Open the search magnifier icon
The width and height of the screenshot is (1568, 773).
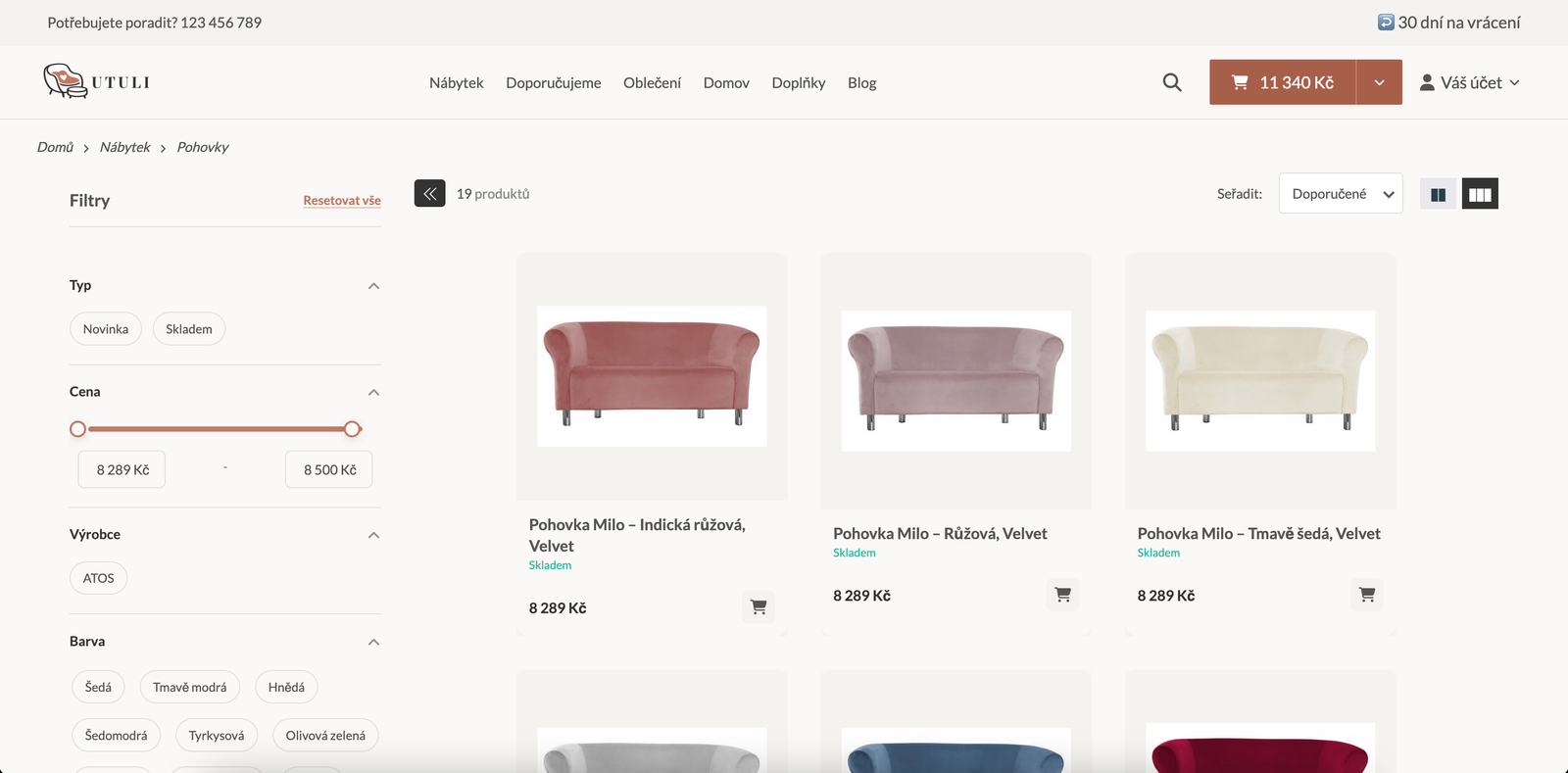[x=1171, y=82]
